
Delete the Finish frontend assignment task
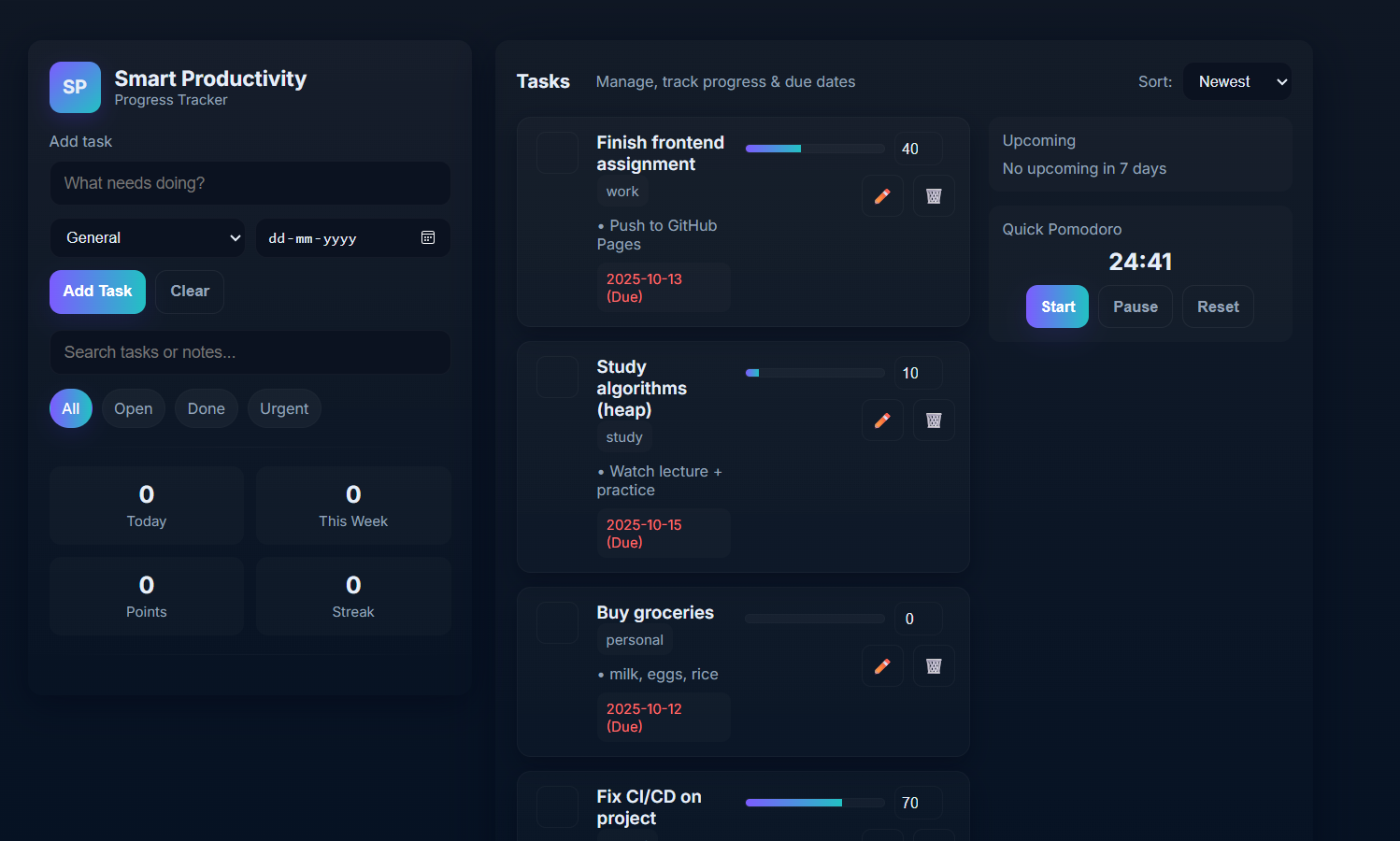tap(934, 196)
